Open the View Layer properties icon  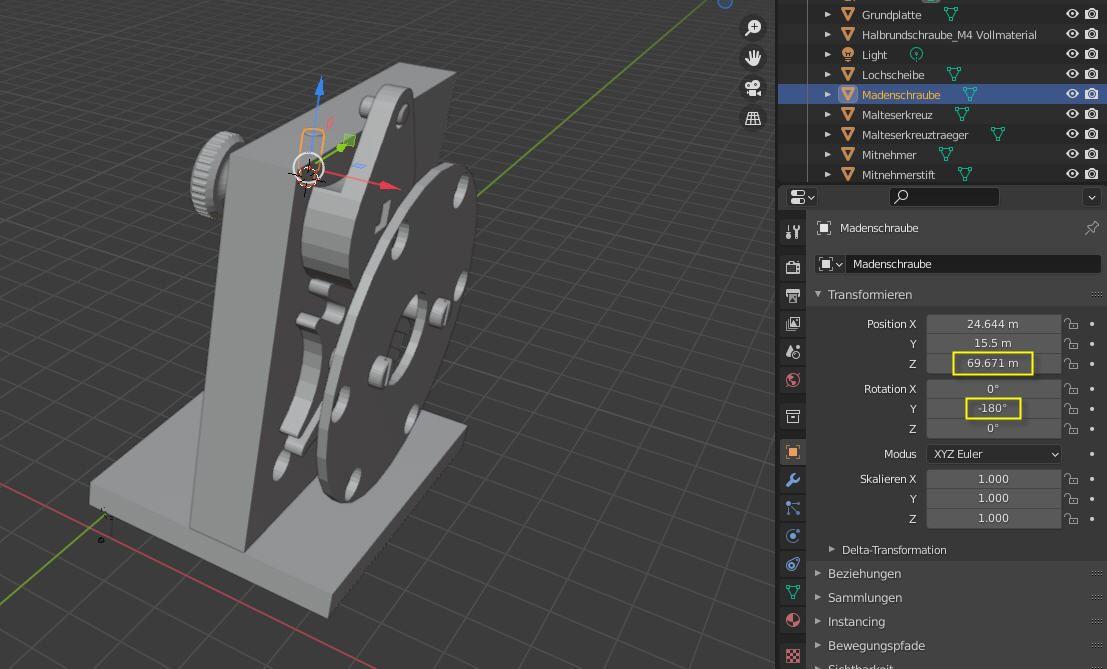[x=793, y=323]
